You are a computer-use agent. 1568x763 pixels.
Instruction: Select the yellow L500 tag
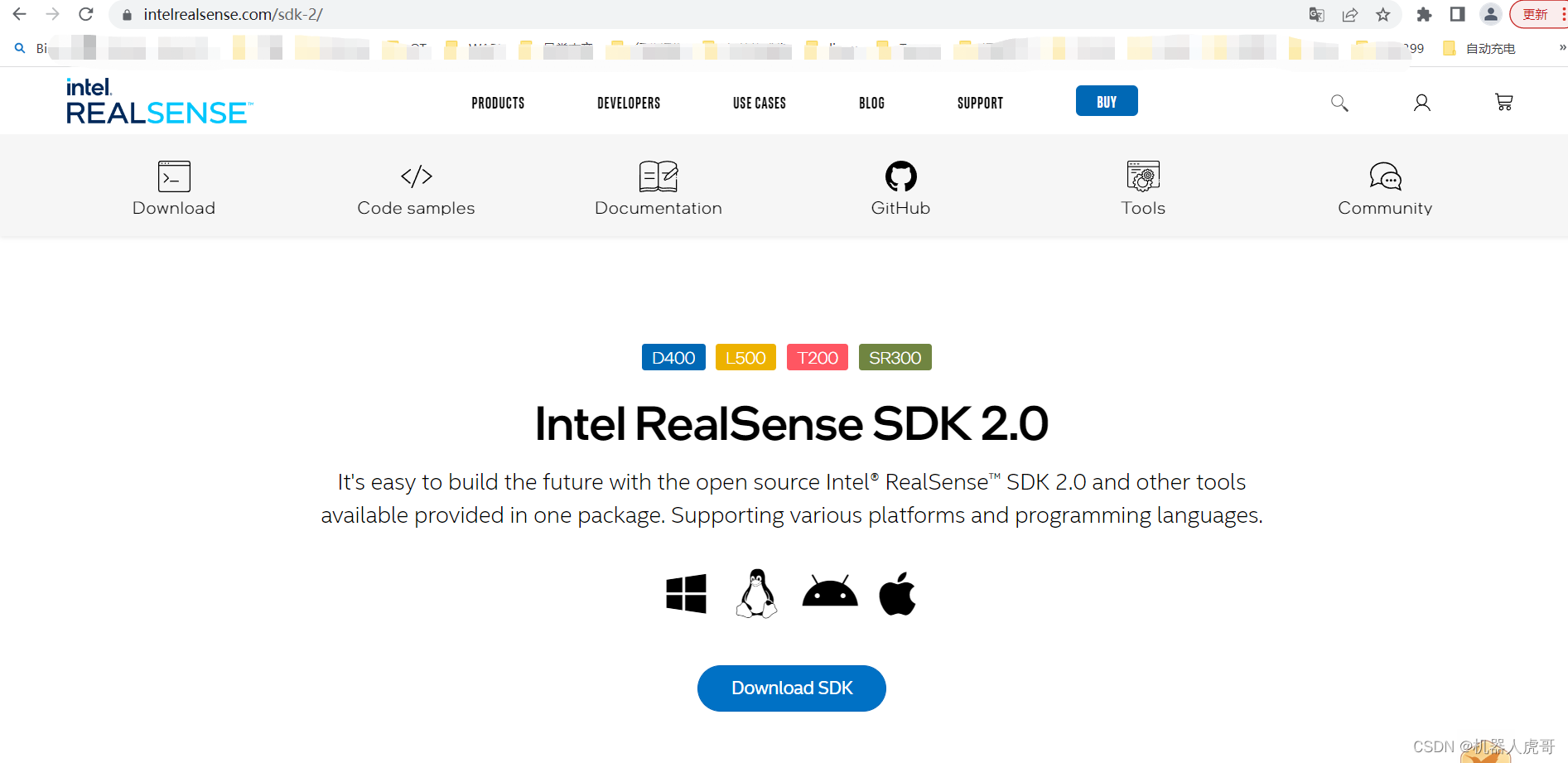pos(745,357)
